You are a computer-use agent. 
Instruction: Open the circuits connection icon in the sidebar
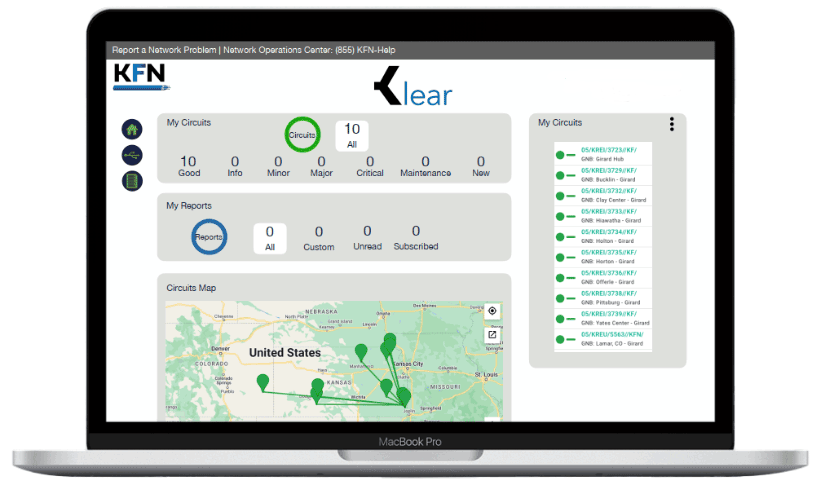tap(132, 155)
